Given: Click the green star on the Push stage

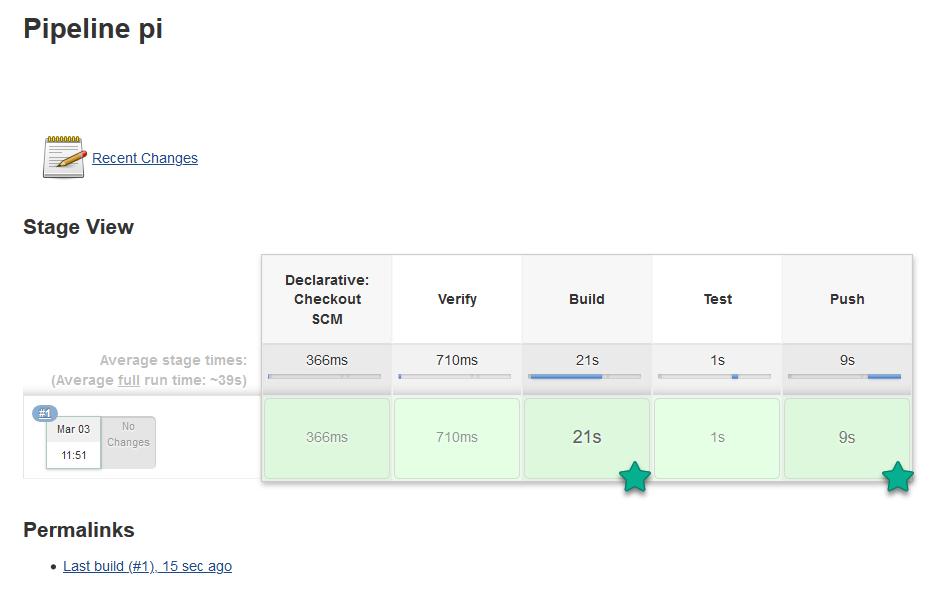Looking at the screenshot, I should tap(897, 478).
